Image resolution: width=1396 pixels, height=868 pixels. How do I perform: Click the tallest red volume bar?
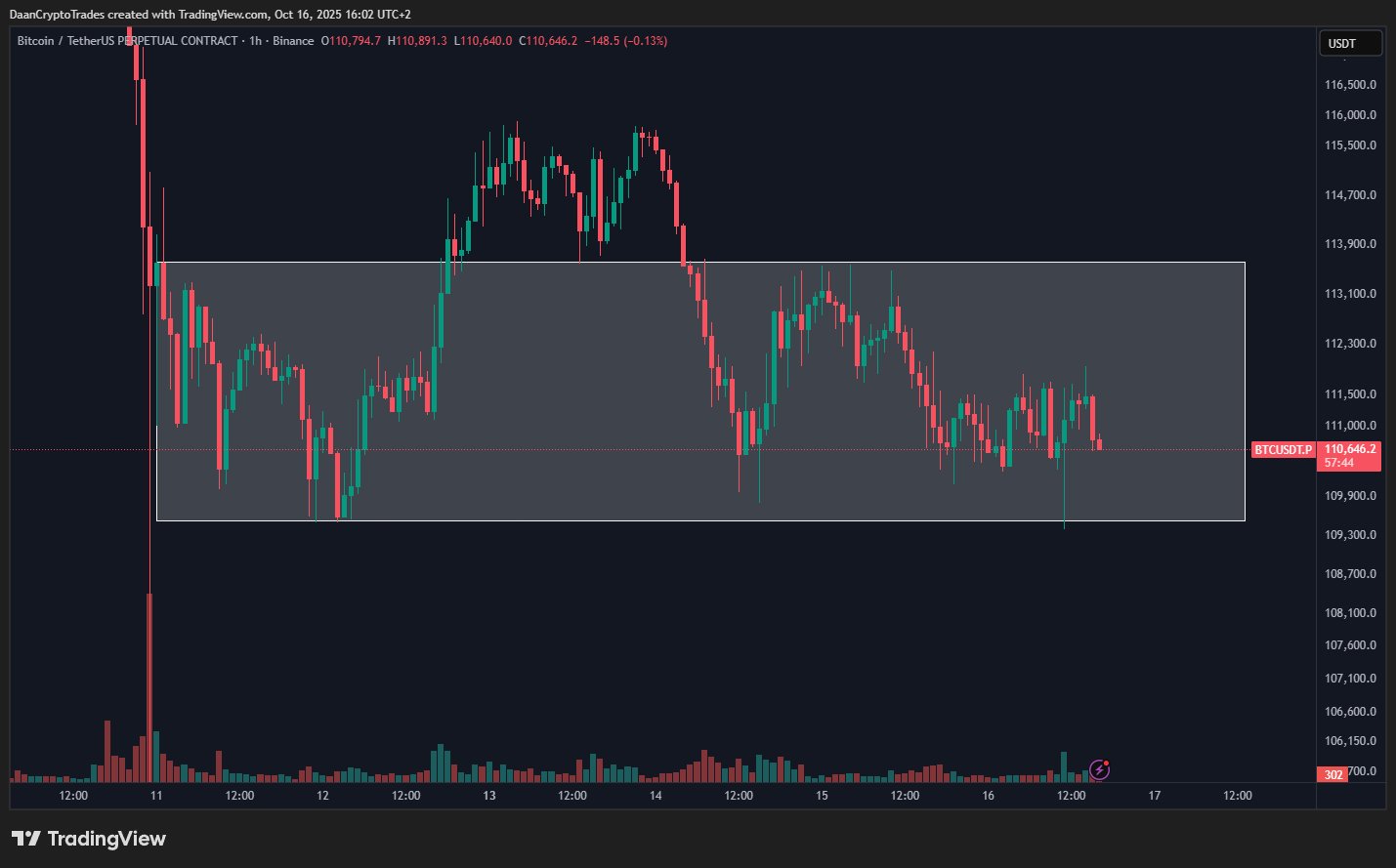pos(149,683)
